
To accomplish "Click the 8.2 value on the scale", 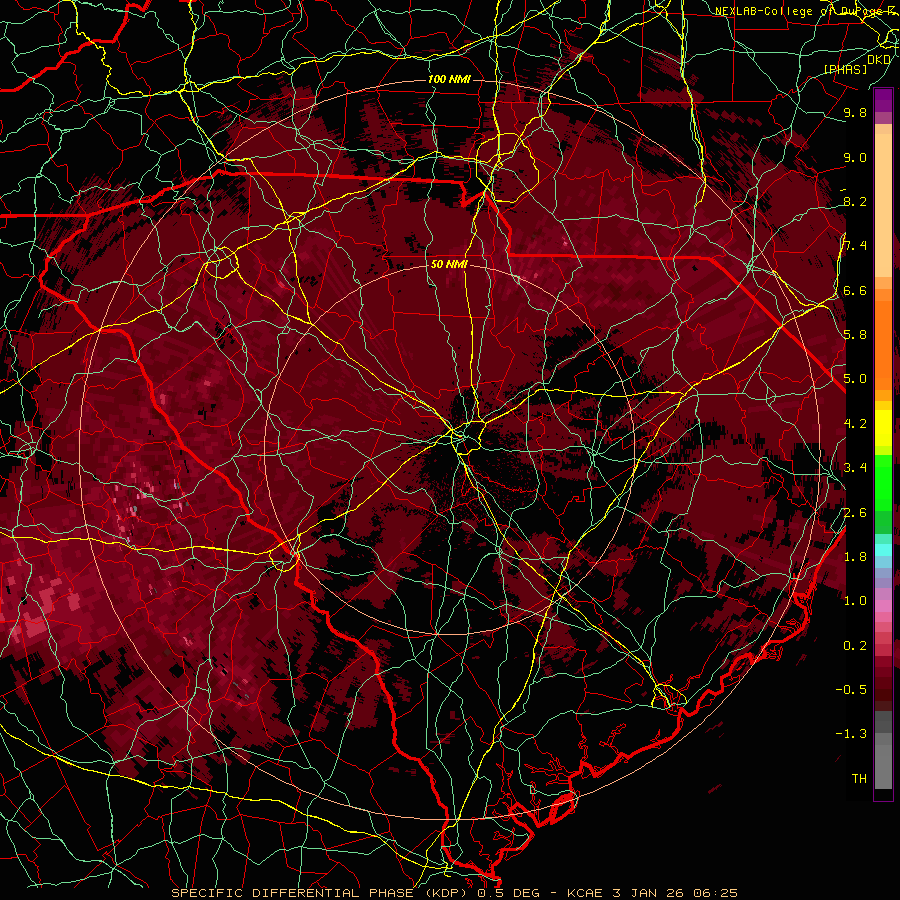I will (855, 202).
